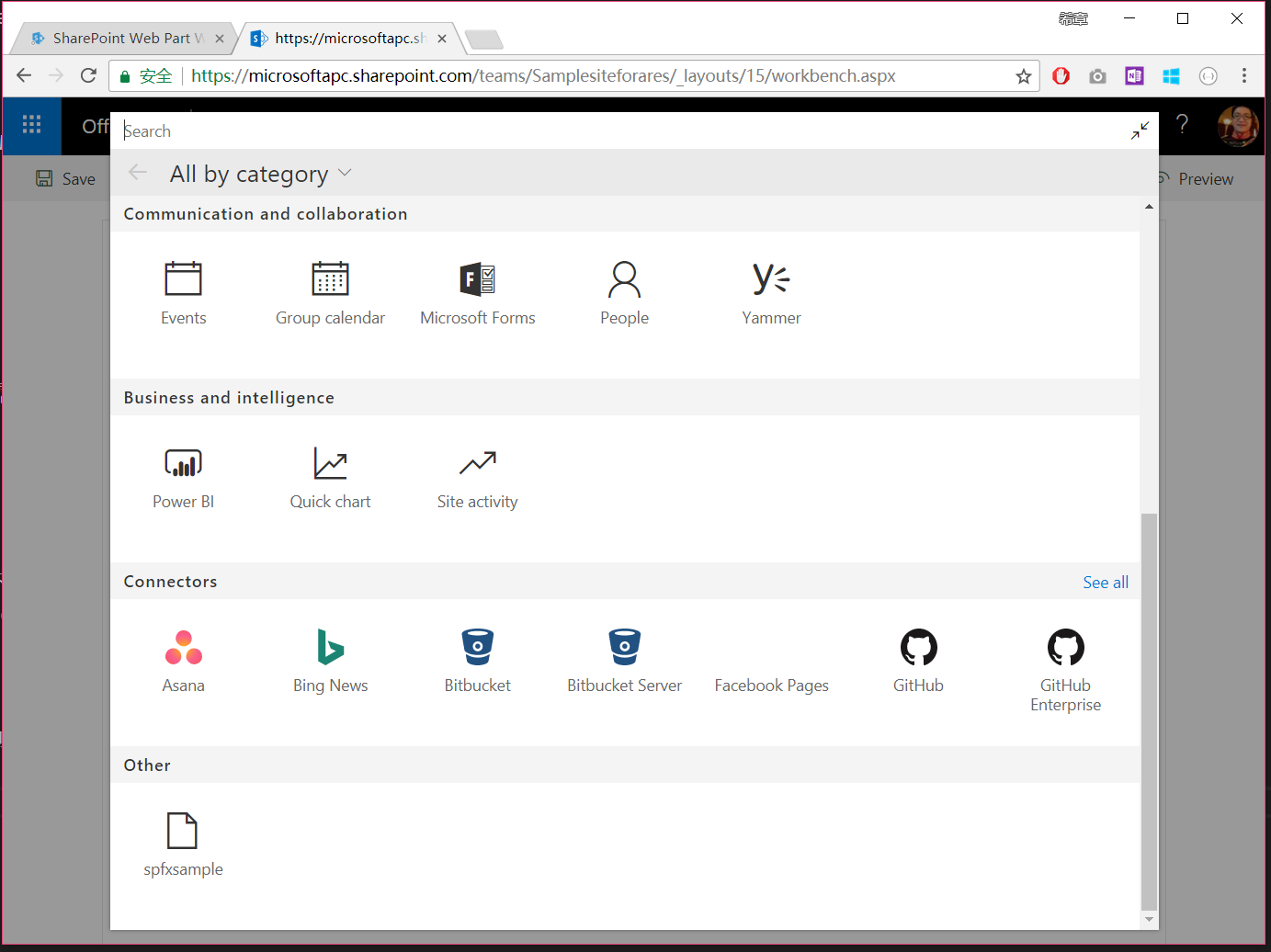This screenshot has width=1271, height=952.
Task: Add the Power BI web part
Action: [183, 476]
